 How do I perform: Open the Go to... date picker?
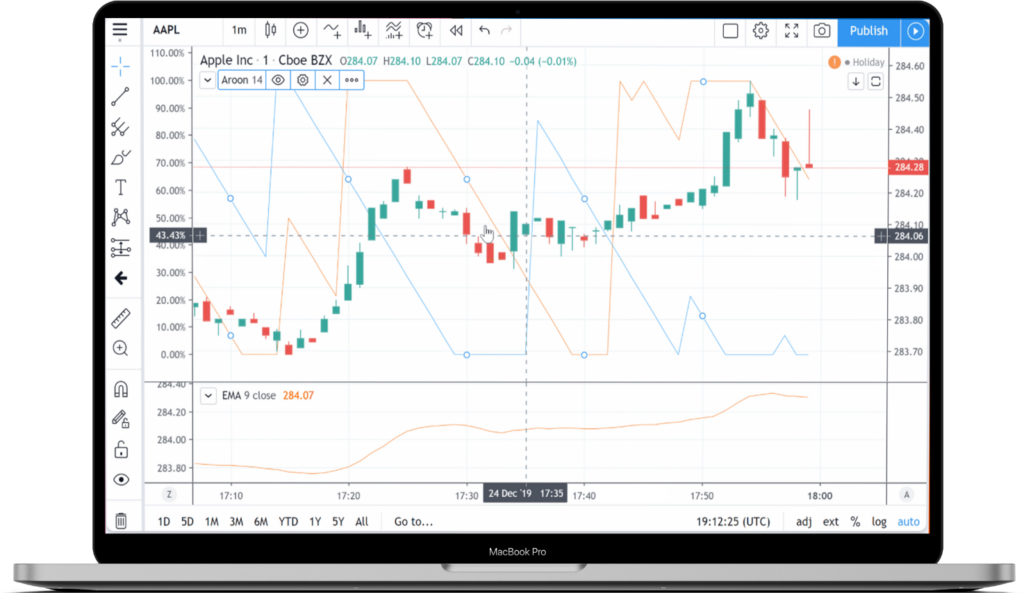coord(413,521)
